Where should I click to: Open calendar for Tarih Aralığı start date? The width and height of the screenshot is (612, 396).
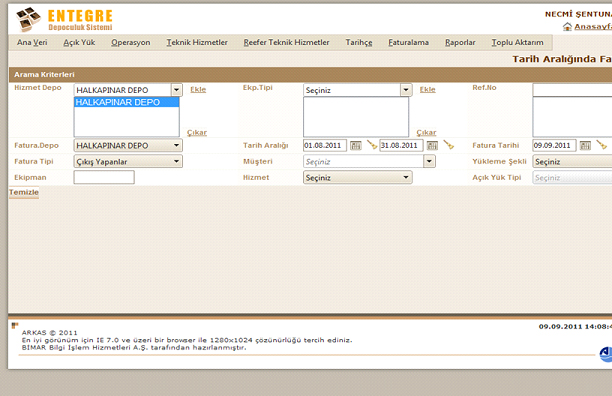(356, 146)
